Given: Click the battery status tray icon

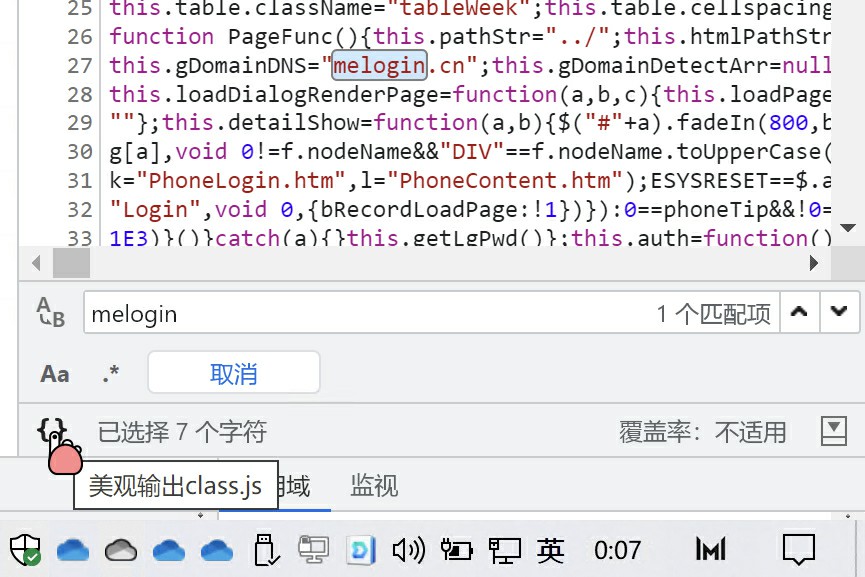Looking at the screenshot, I should (456, 550).
